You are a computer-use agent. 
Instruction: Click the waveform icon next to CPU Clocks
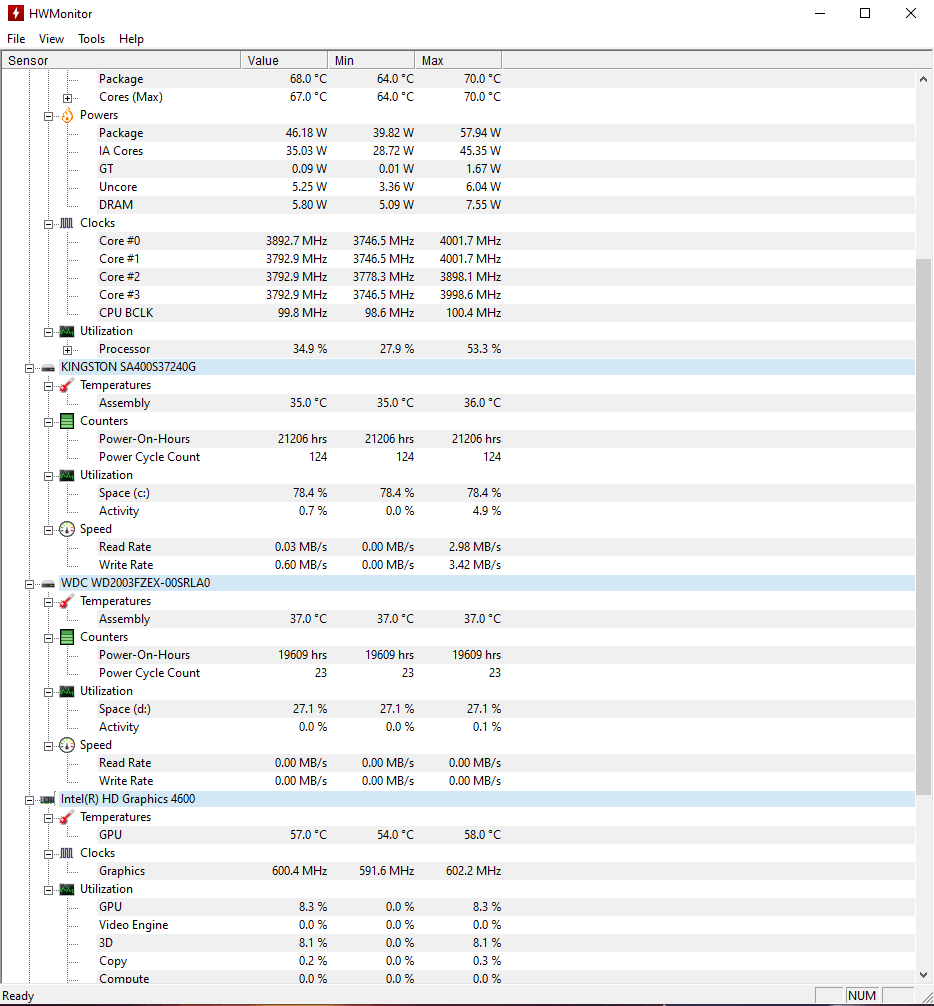click(x=67, y=223)
